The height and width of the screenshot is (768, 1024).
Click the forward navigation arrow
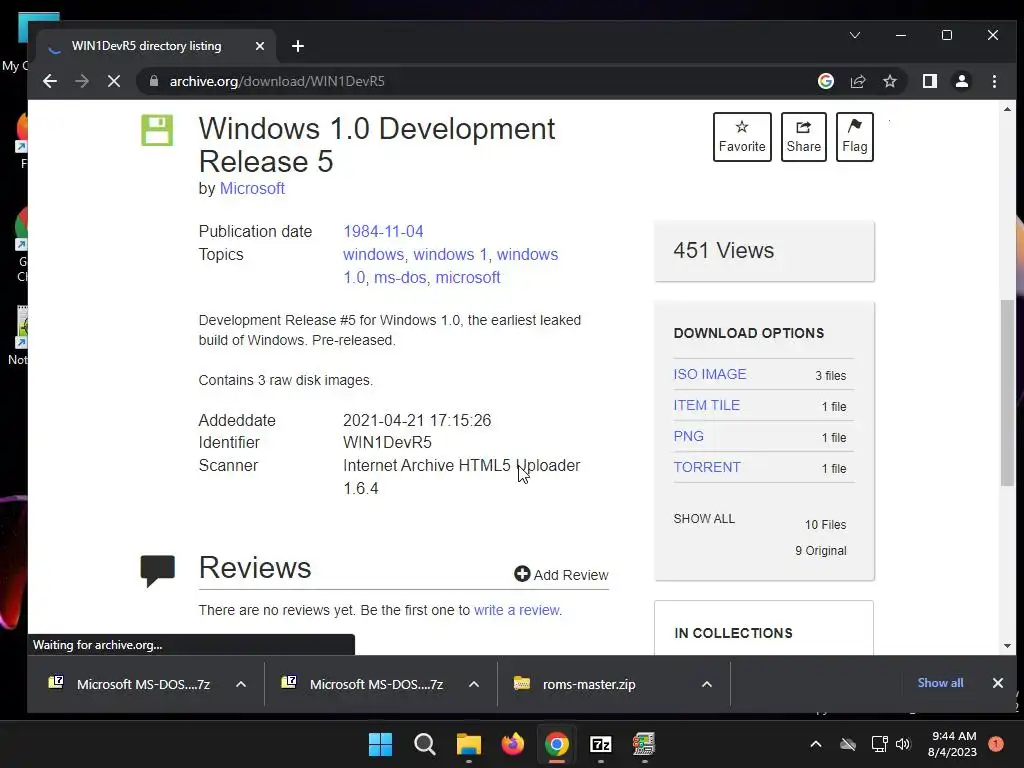coord(82,81)
